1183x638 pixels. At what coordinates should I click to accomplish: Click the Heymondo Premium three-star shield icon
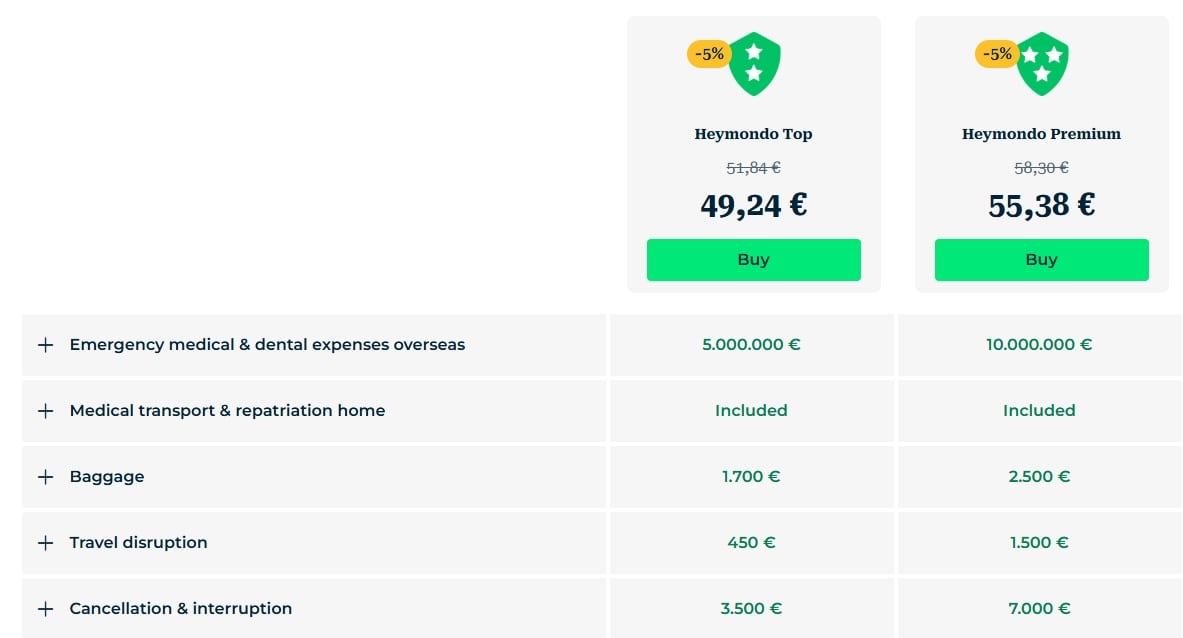(1042, 63)
